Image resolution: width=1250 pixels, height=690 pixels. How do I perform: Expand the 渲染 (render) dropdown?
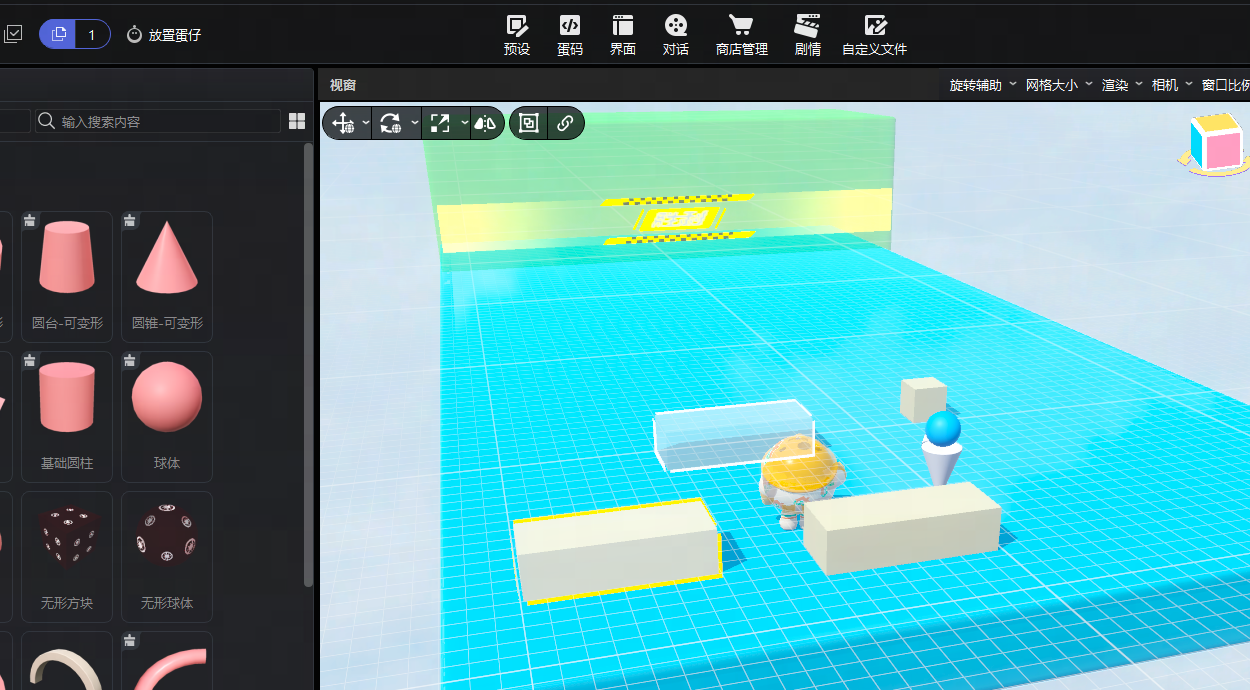[1122, 85]
